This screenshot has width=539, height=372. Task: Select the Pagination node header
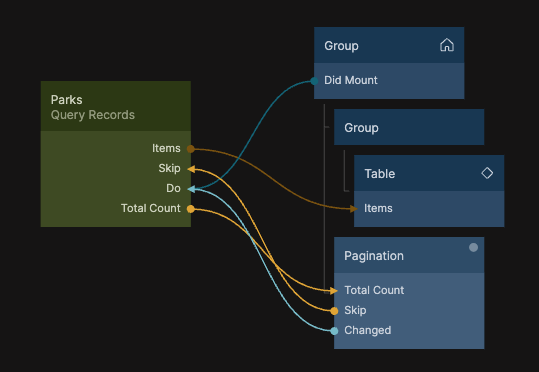click(x=409, y=255)
